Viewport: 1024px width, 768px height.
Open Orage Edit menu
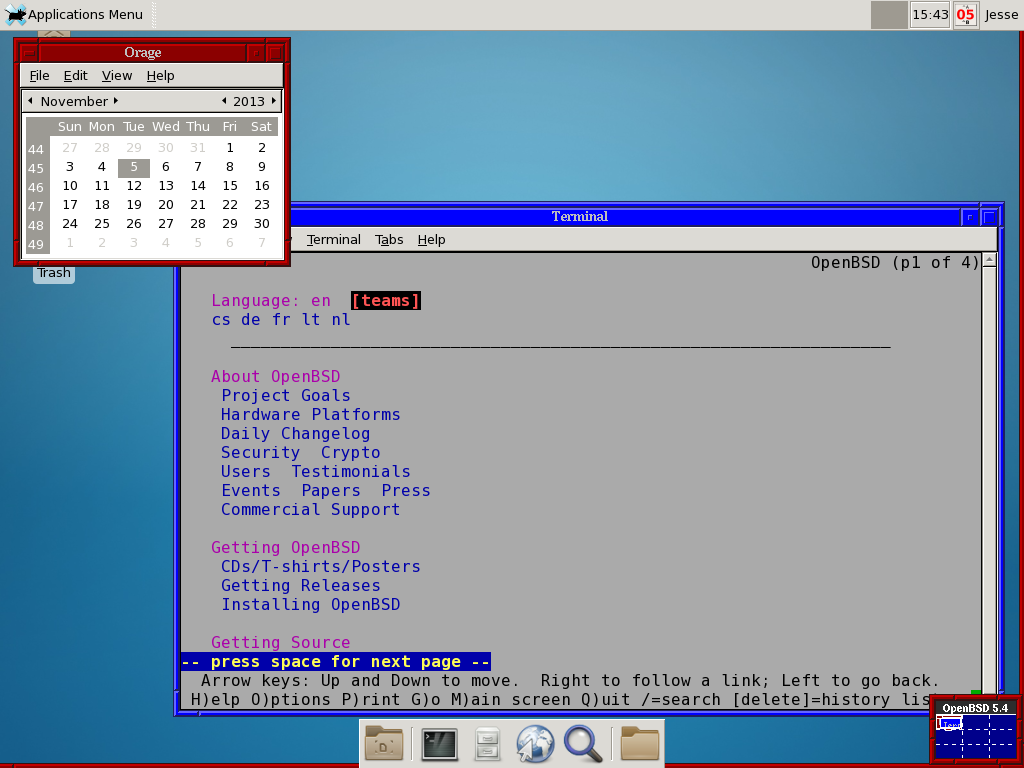tap(75, 76)
